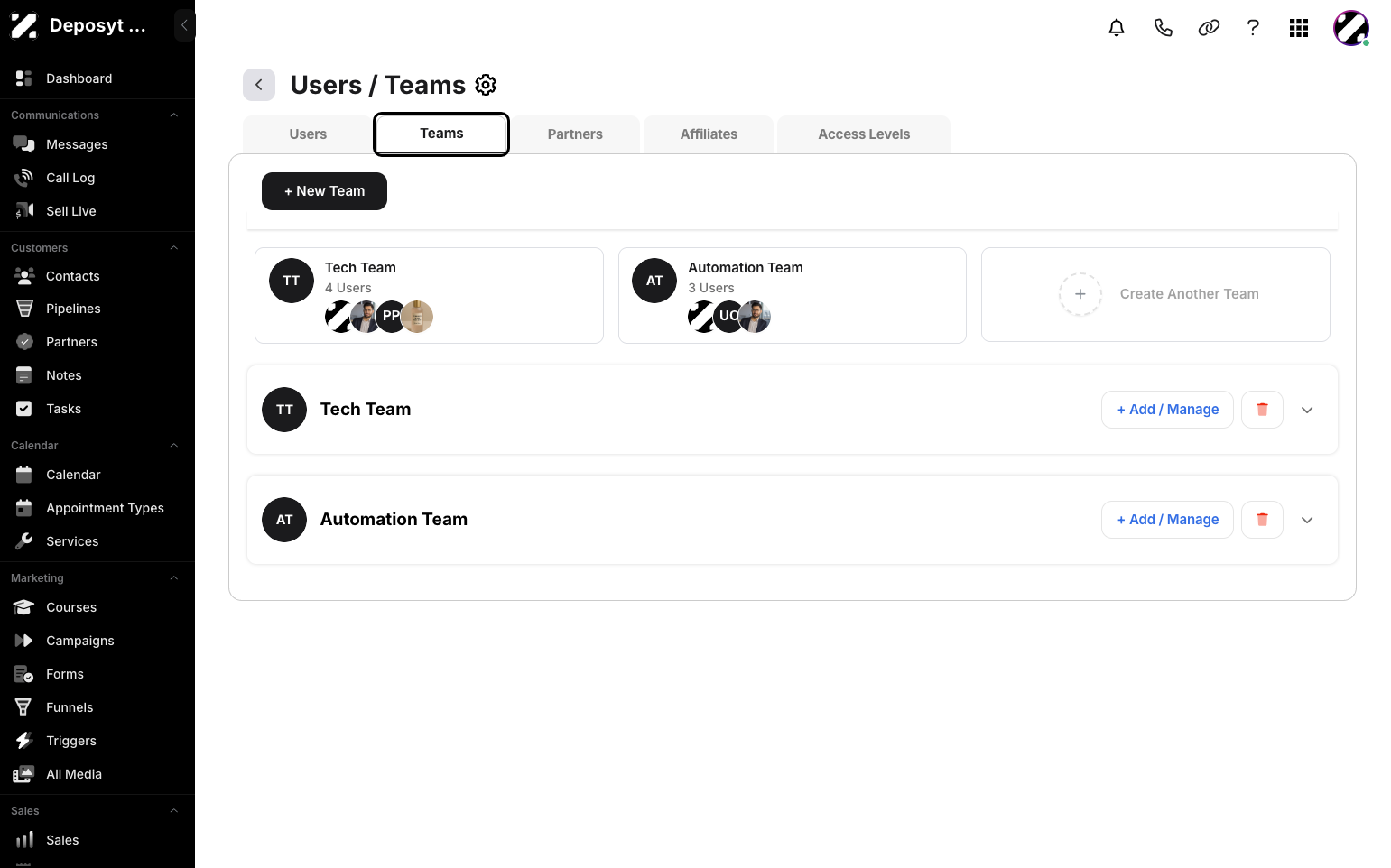
Task: Open the user profile avatar menu
Action: [x=1351, y=28]
